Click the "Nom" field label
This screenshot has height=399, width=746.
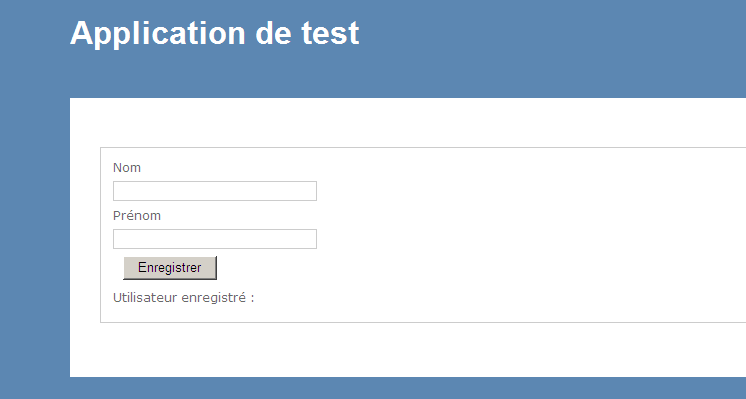(127, 167)
